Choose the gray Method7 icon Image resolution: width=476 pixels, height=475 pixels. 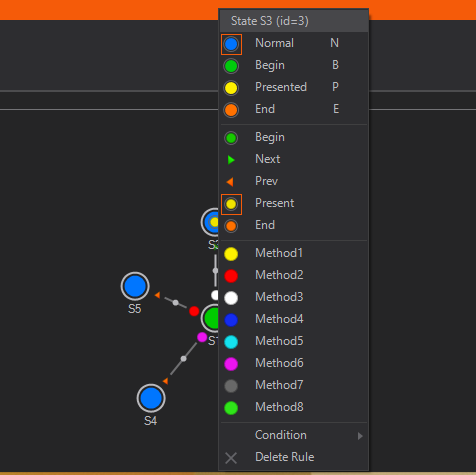[231, 386]
